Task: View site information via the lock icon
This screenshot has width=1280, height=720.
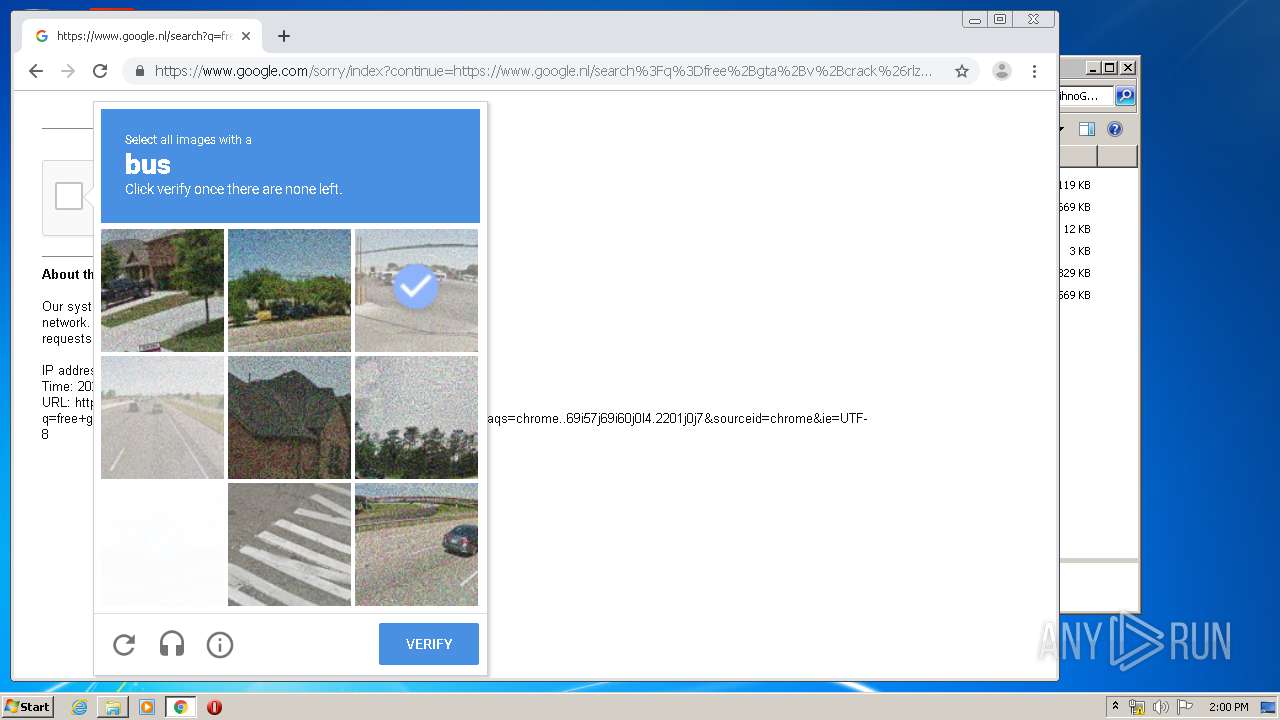Action: [x=140, y=71]
